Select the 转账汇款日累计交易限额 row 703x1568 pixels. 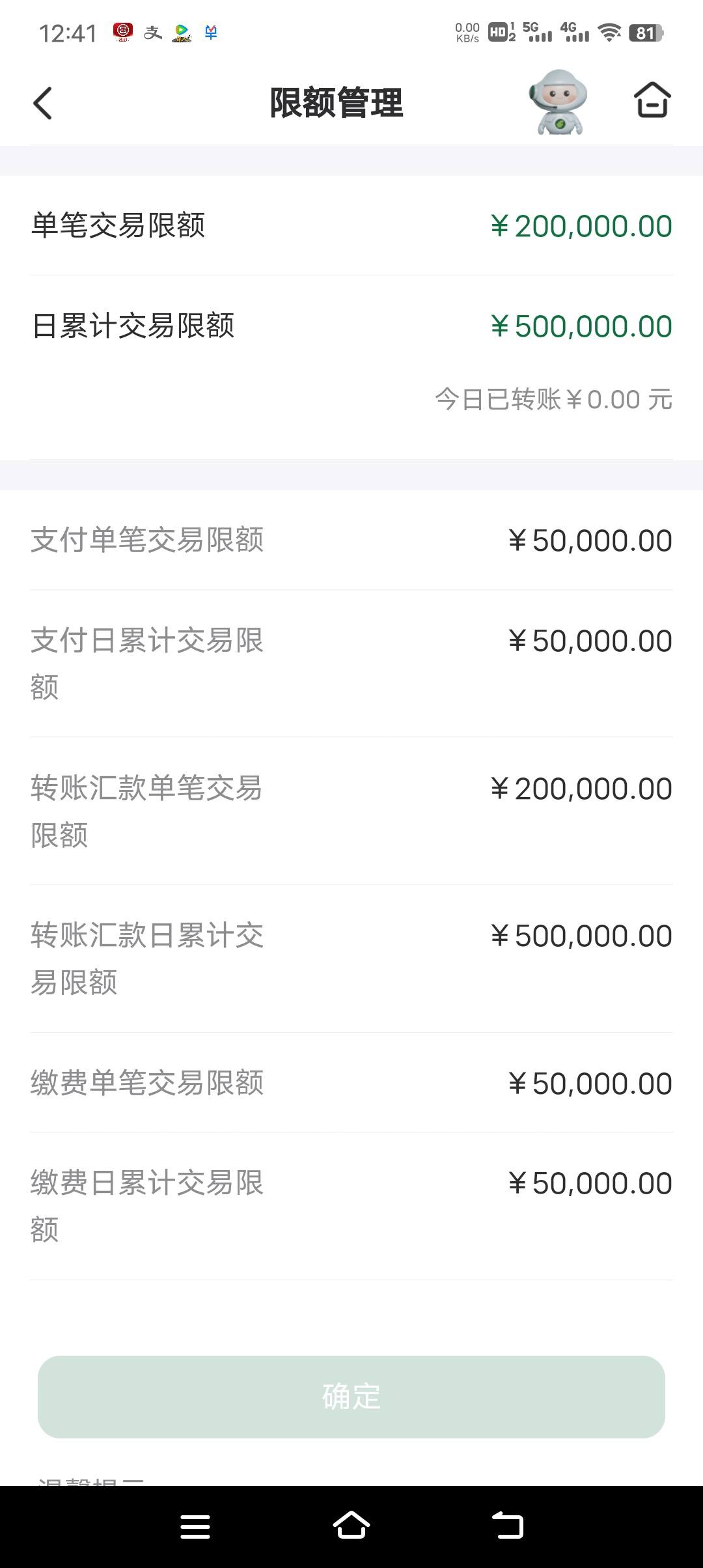tap(351, 959)
